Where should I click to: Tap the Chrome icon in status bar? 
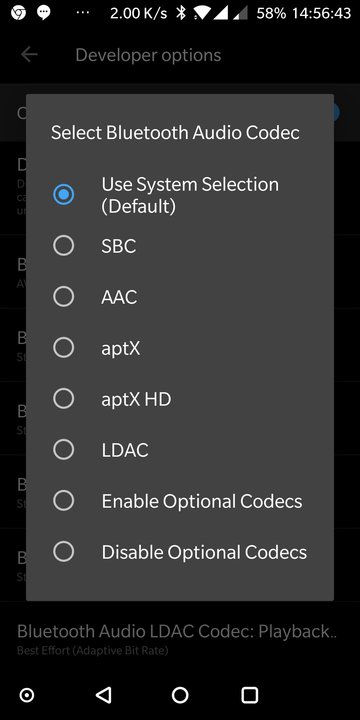click(x=18, y=13)
